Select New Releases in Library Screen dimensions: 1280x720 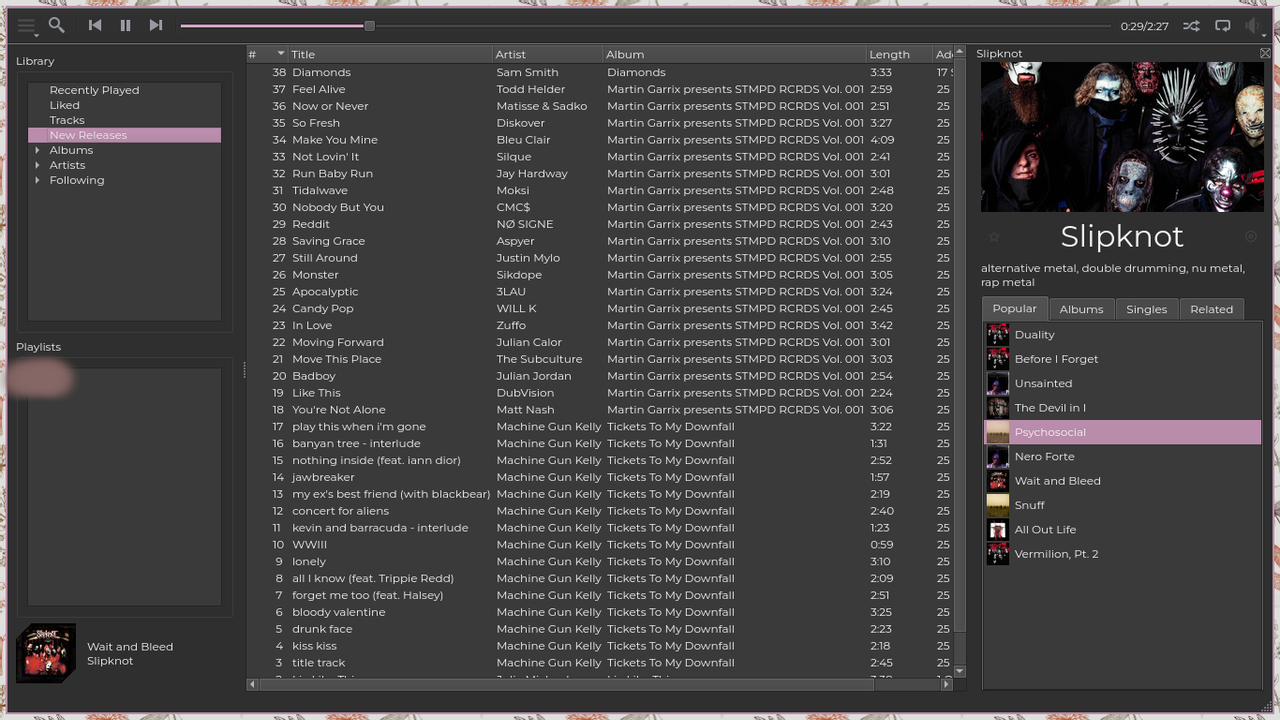(x=124, y=135)
